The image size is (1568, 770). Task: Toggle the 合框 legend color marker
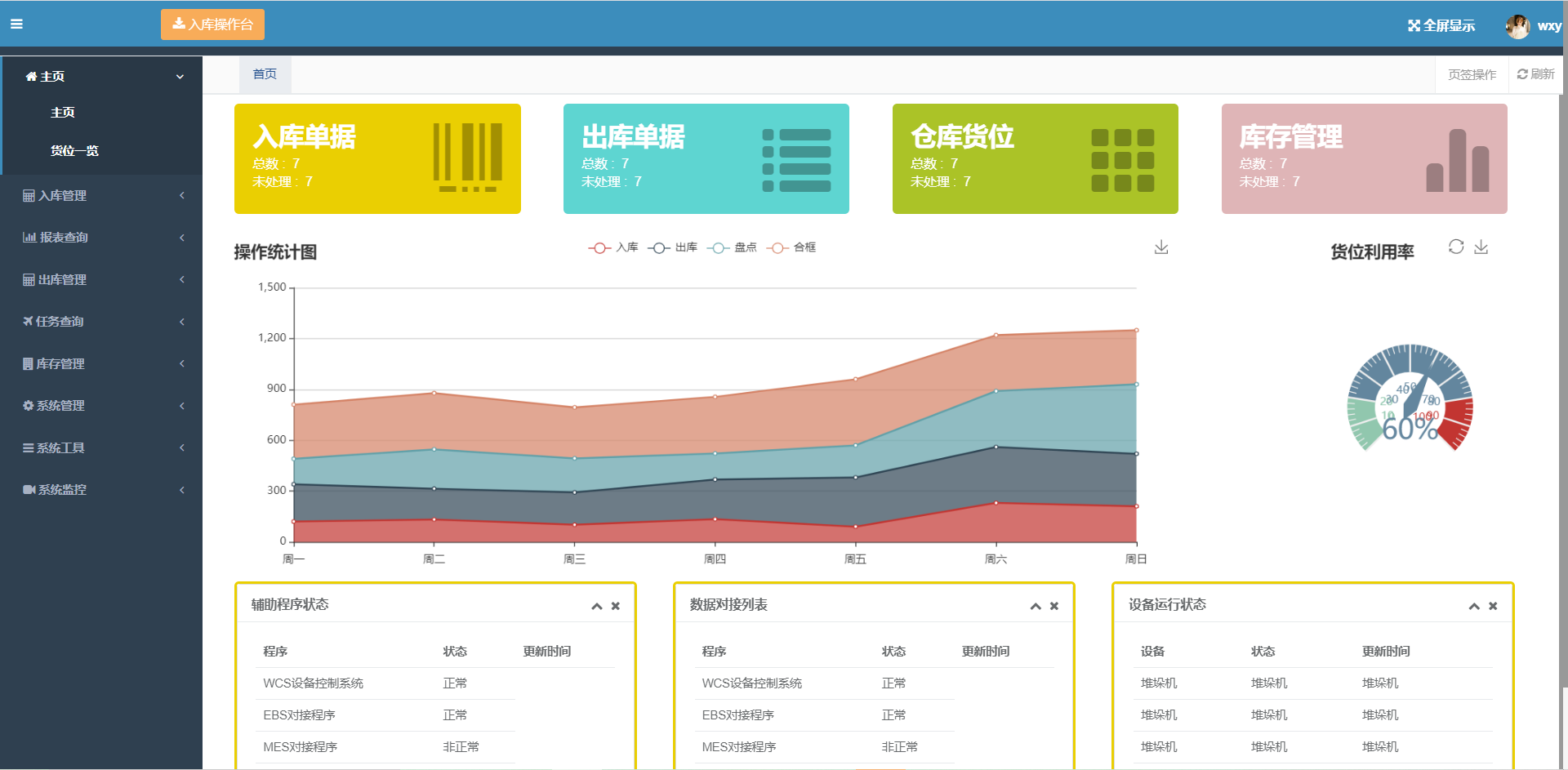pyautogui.click(x=777, y=248)
